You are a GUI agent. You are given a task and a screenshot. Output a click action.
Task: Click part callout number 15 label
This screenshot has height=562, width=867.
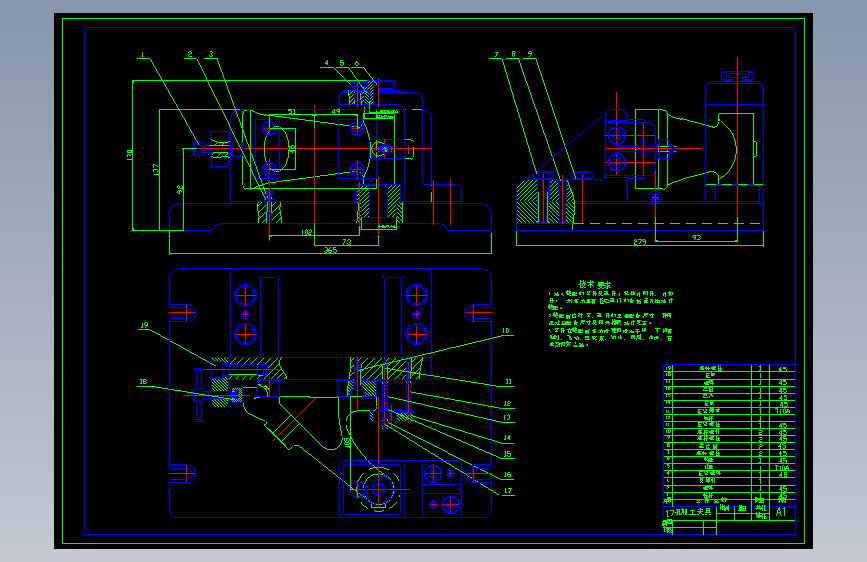click(507, 454)
